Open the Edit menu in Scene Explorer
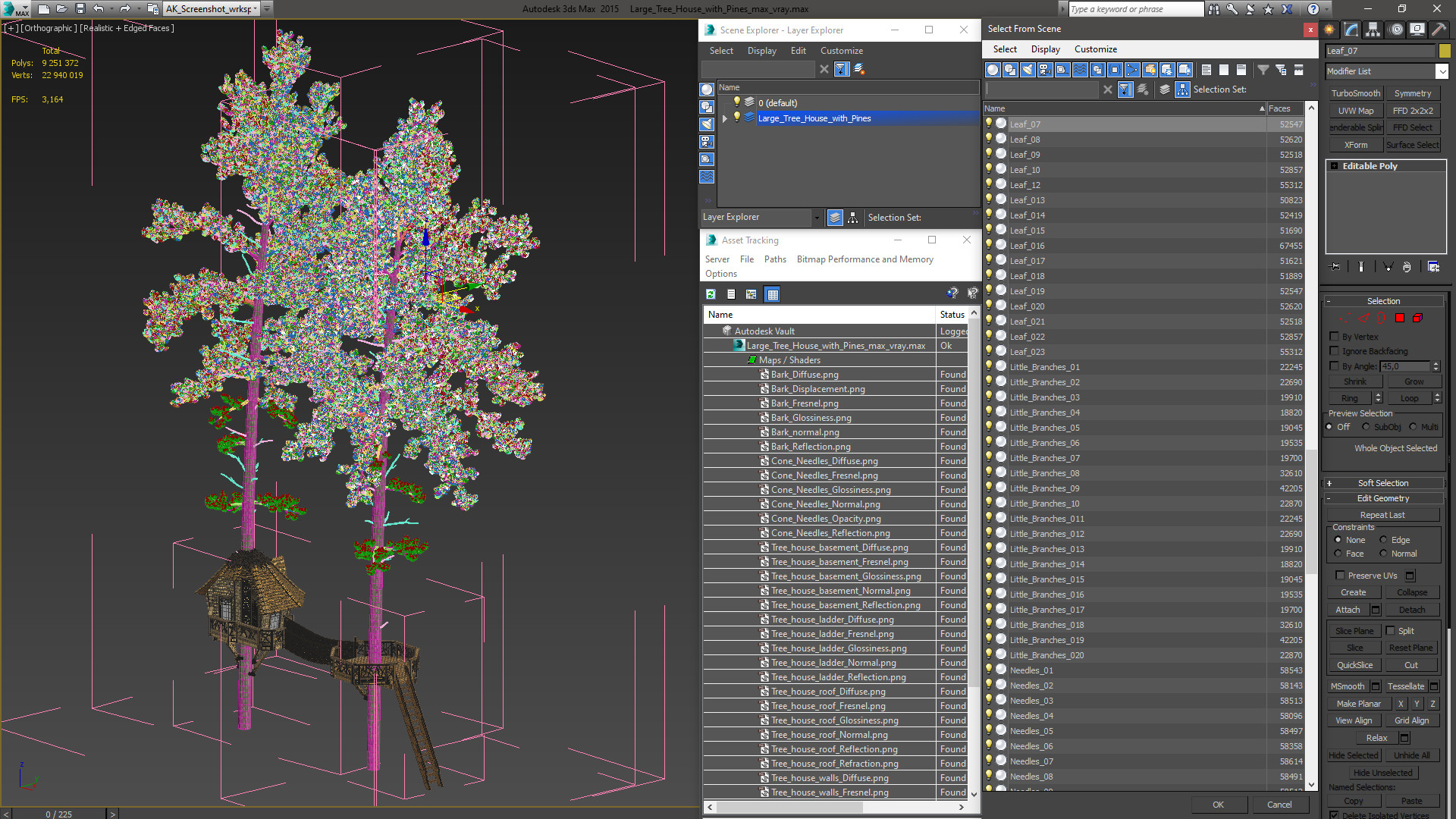The width and height of the screenshot is (1456, 819). 798,51
